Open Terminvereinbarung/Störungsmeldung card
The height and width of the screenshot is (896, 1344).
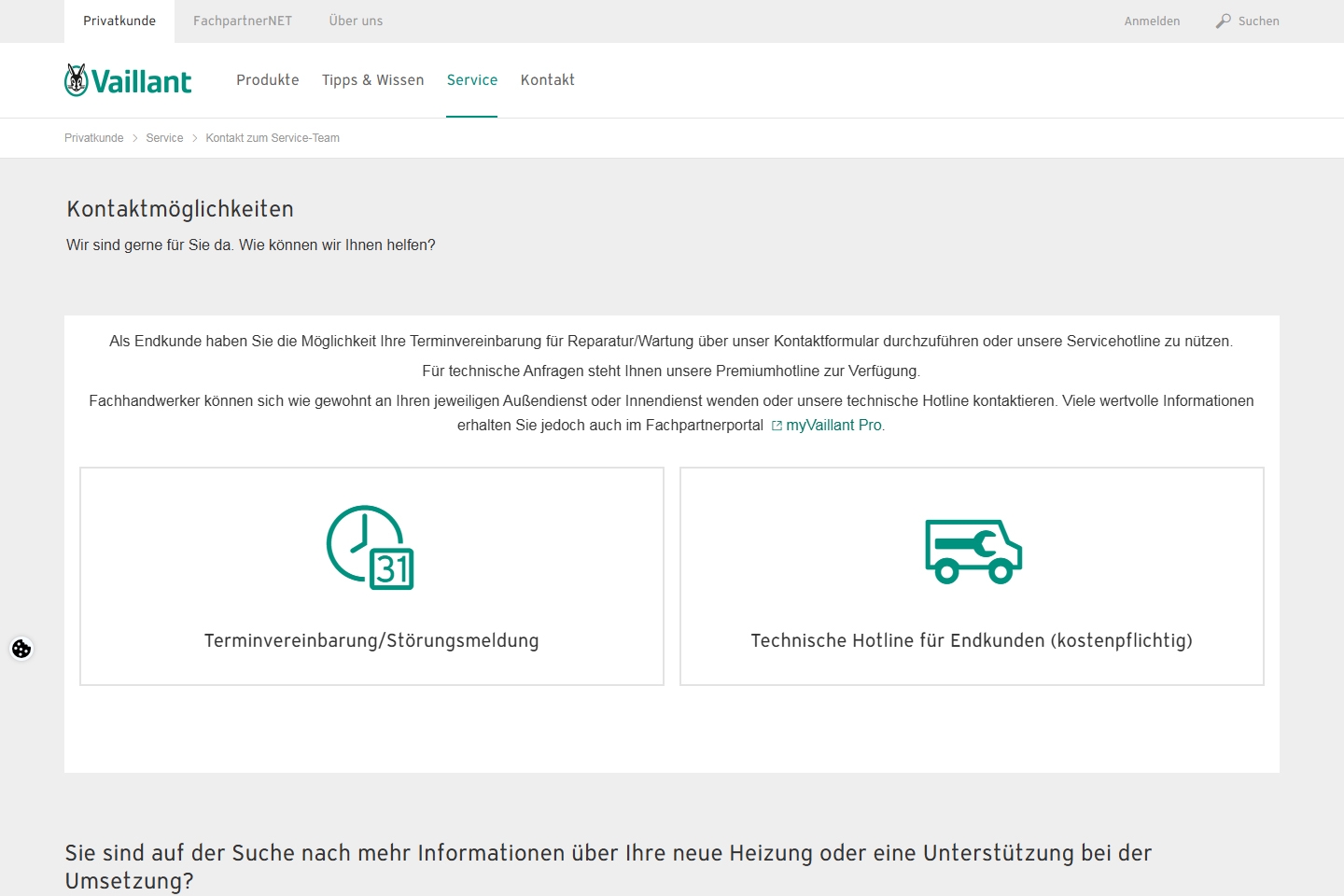tap(371, 576)
